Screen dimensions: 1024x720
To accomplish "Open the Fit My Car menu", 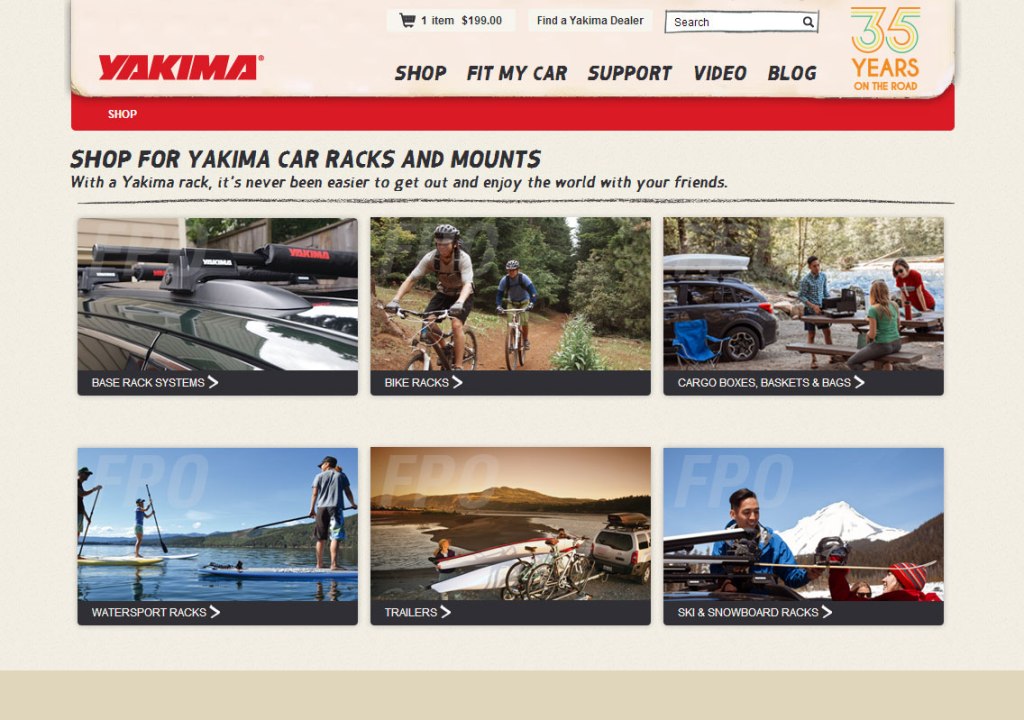I will 517,73.
